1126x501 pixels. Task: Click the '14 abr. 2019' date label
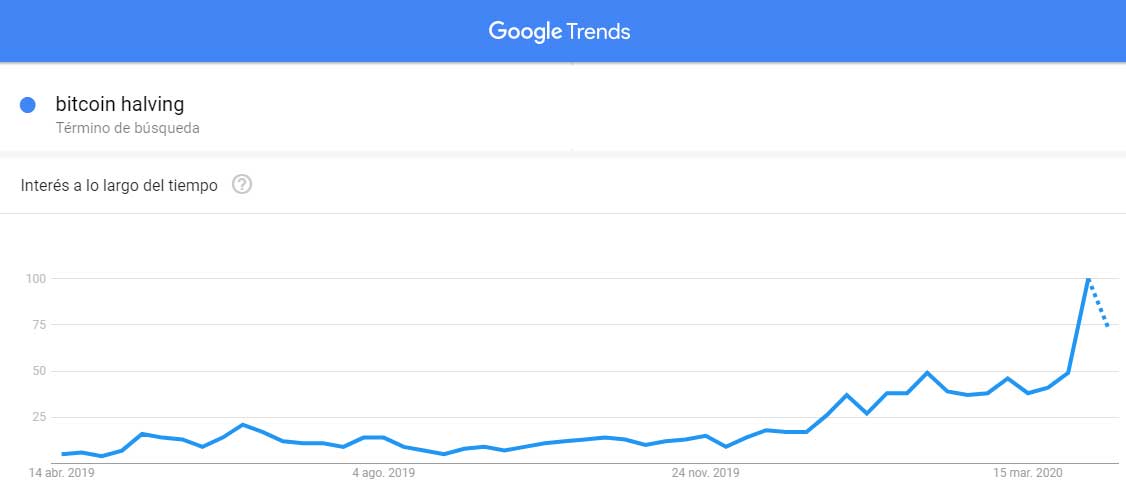(x=61, y=474)
